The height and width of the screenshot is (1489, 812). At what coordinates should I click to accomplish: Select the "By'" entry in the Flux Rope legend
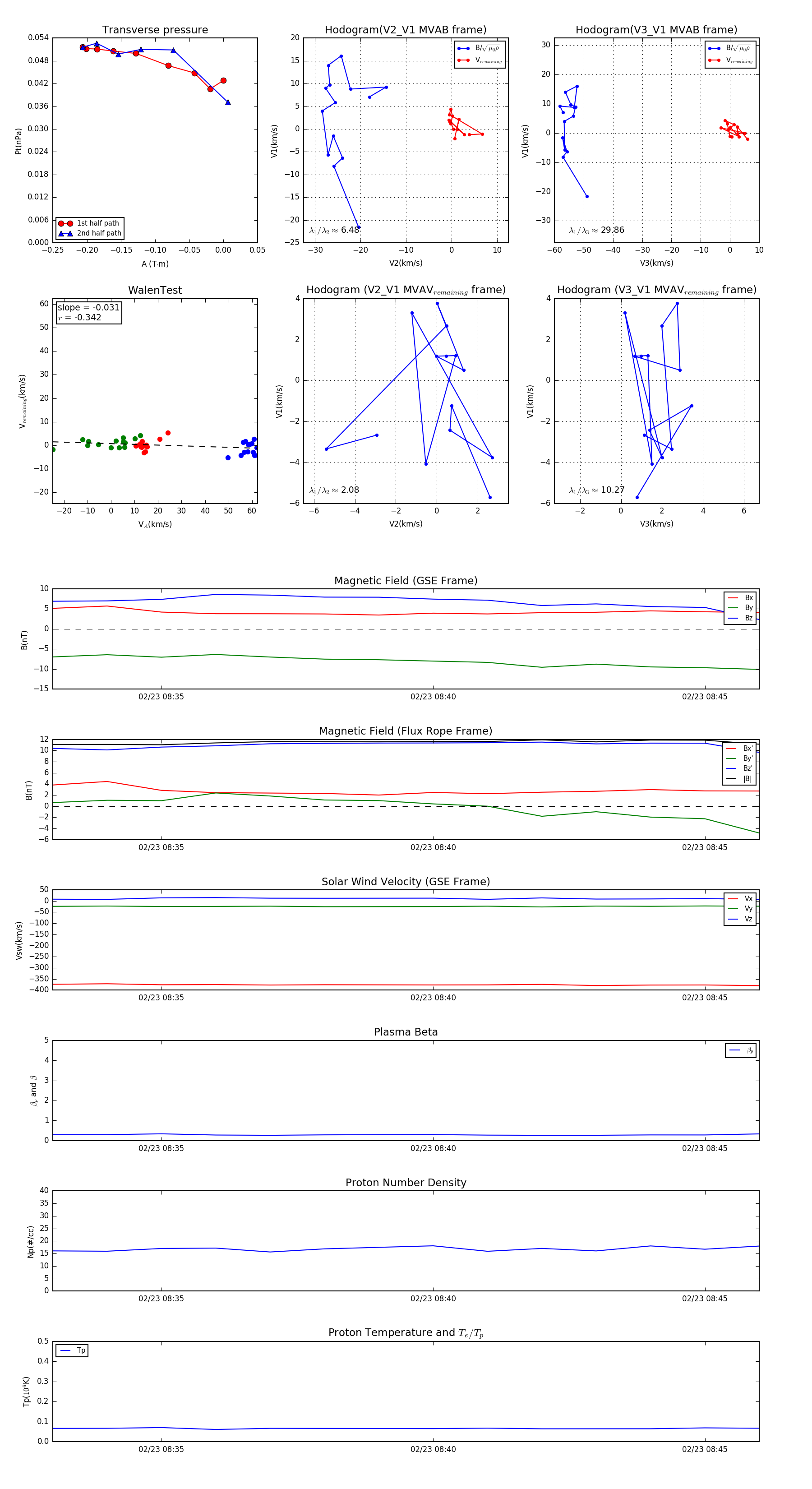[740, 758]
